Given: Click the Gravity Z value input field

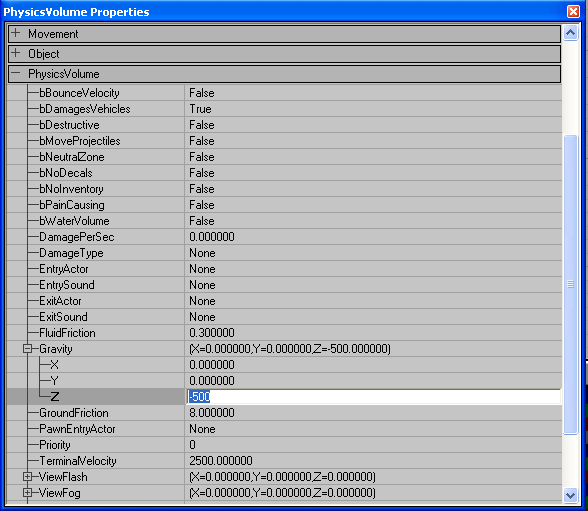Looking at the screenshot, I should click(374, 397).
